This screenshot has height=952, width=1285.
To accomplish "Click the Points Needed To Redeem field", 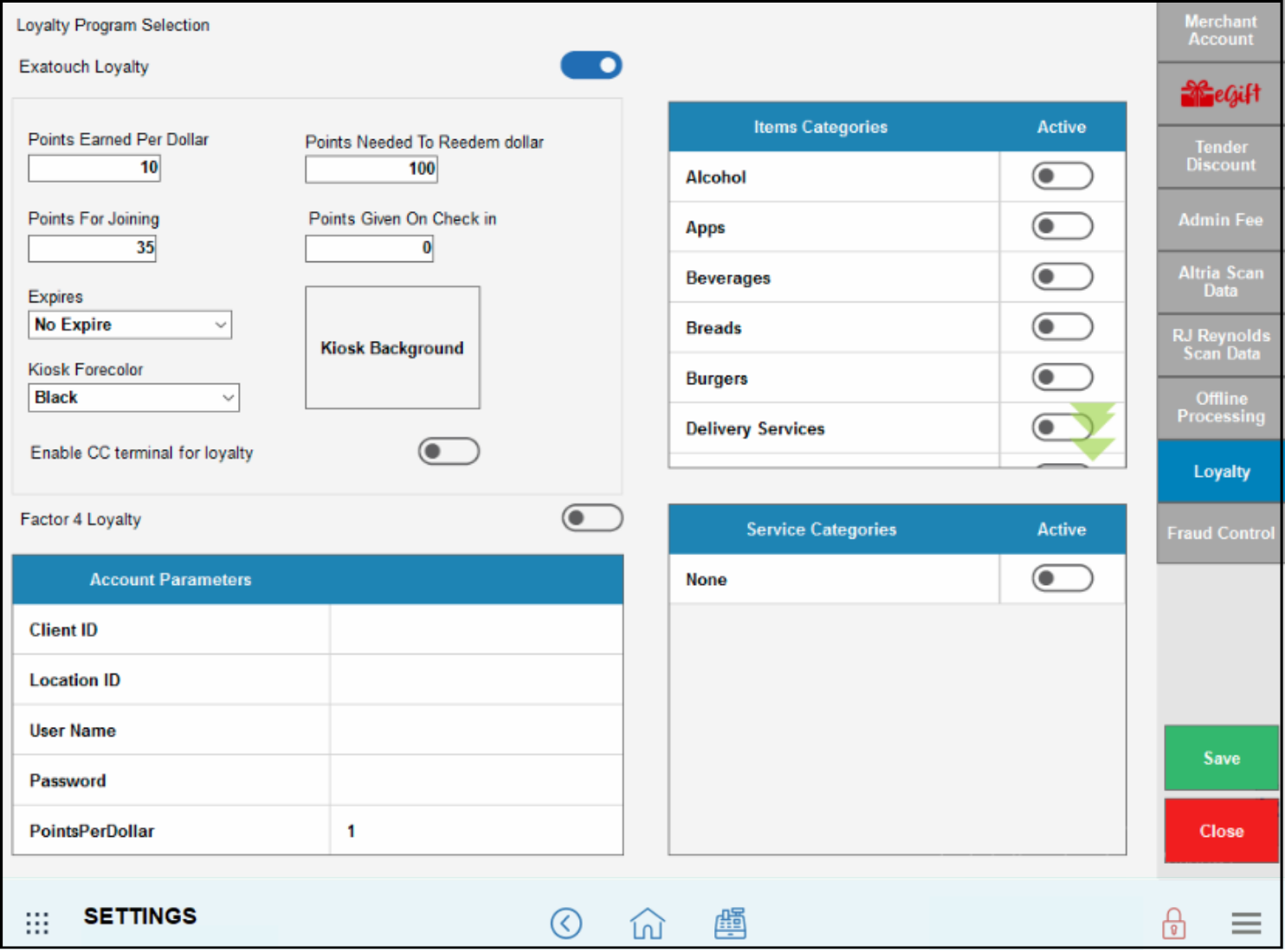I will click(371, 169).
